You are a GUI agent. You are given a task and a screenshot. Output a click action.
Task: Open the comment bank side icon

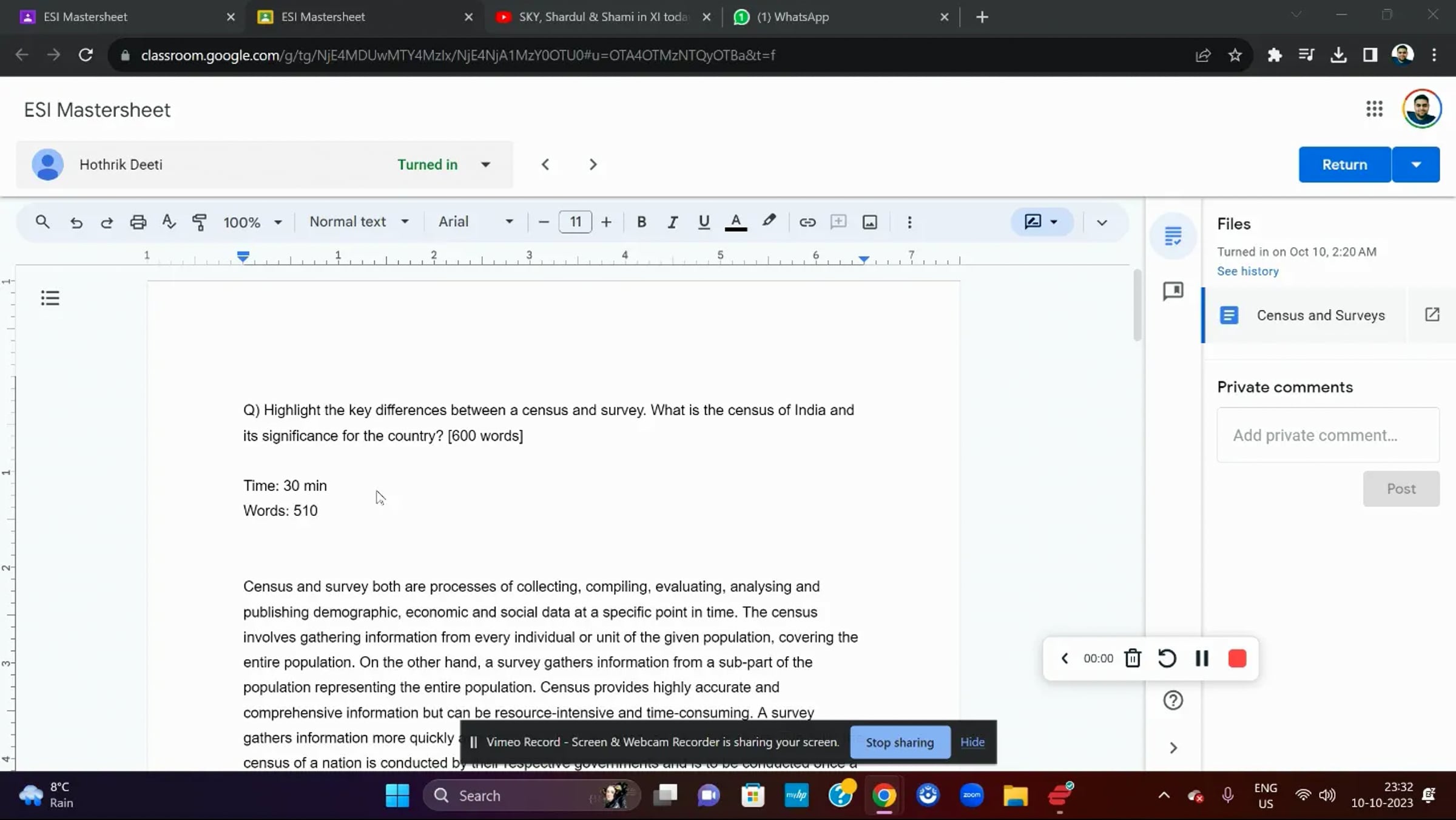[x=1173, y=291]
